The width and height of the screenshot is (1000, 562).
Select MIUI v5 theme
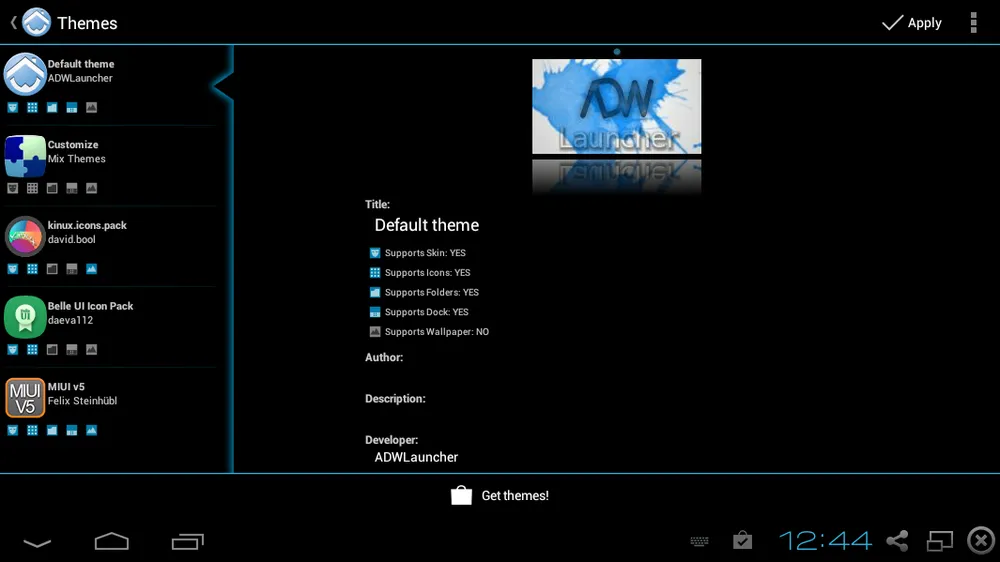[108, 408]
